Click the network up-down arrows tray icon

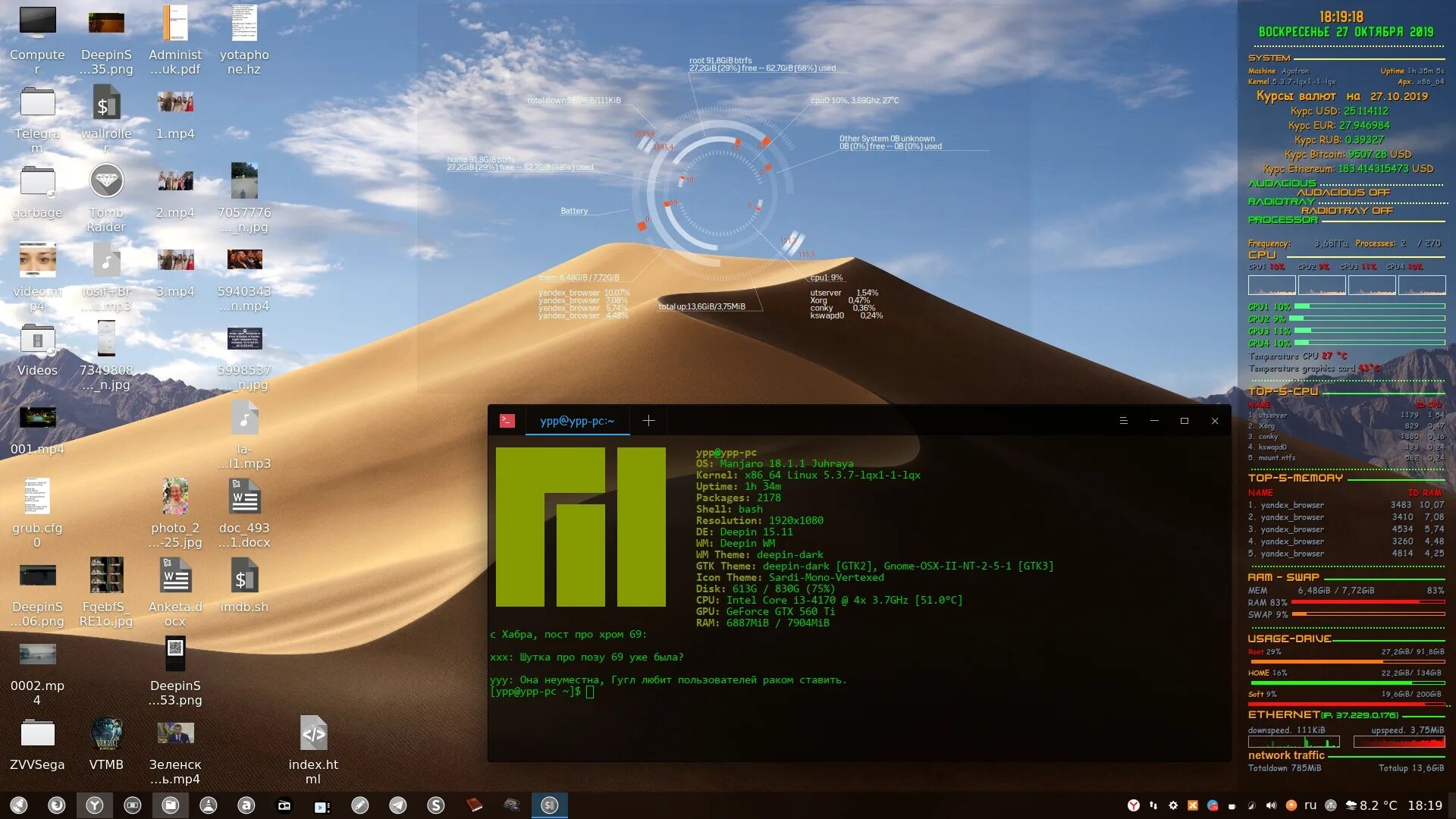[1153, 805]
